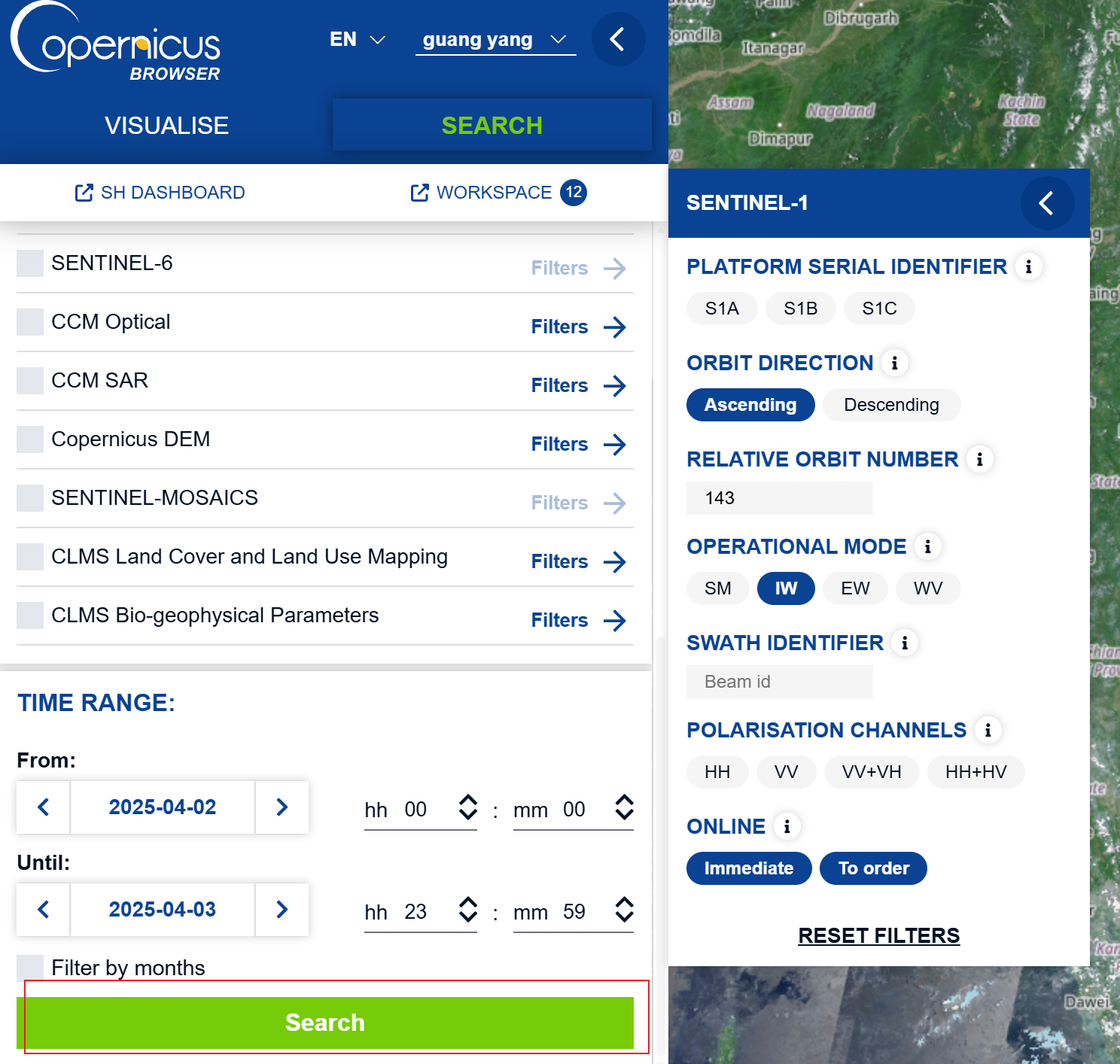Go to previous day for Until date
The image size is (1120, 1064).
coord(44,910)
